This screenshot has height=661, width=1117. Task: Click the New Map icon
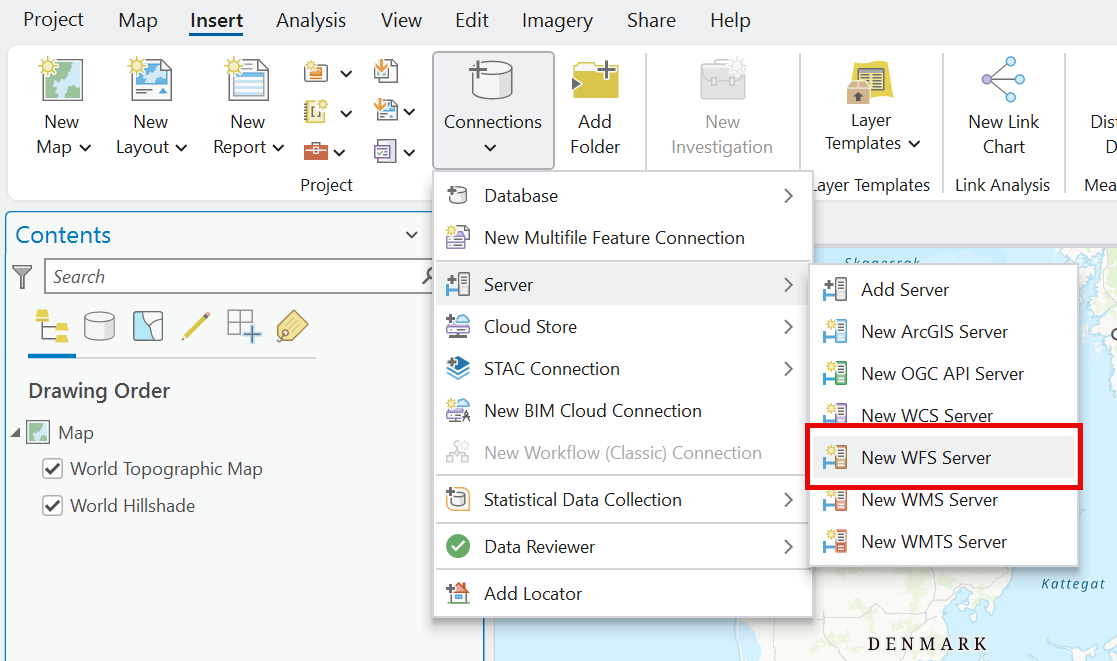click(x=62, y=81)
